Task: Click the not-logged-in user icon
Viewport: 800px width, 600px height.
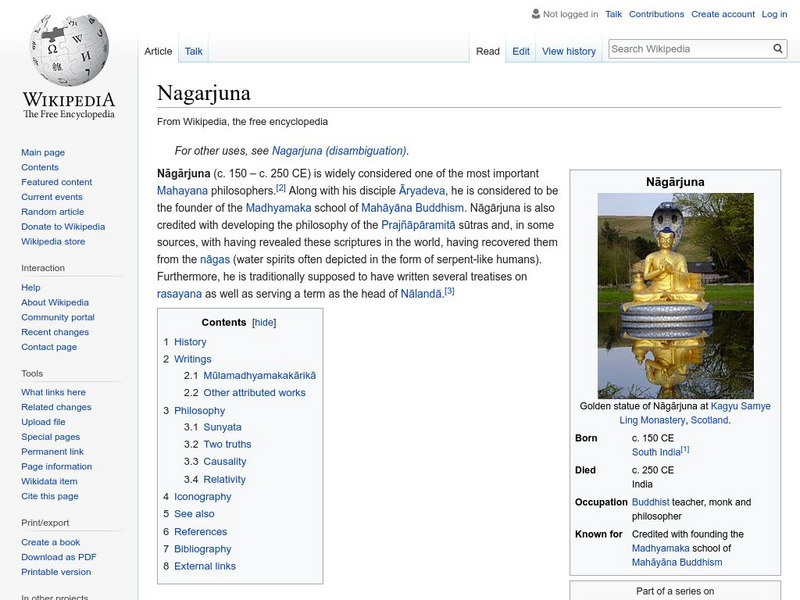Action: pyautogui.click(x=536, y=14)
